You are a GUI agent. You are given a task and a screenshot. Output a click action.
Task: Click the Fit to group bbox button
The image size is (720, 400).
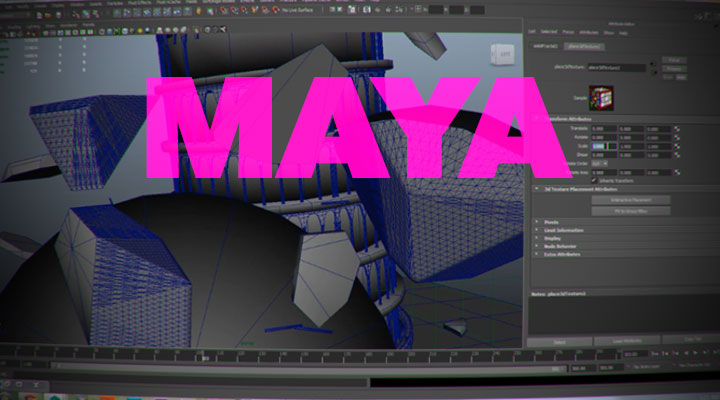tap(631, 211)
